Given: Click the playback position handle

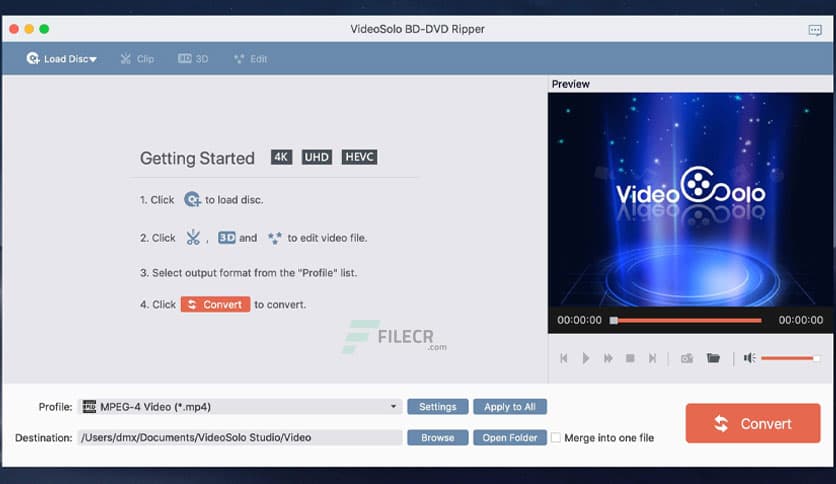Looking at the screenshot, I should tap(614, 320).
